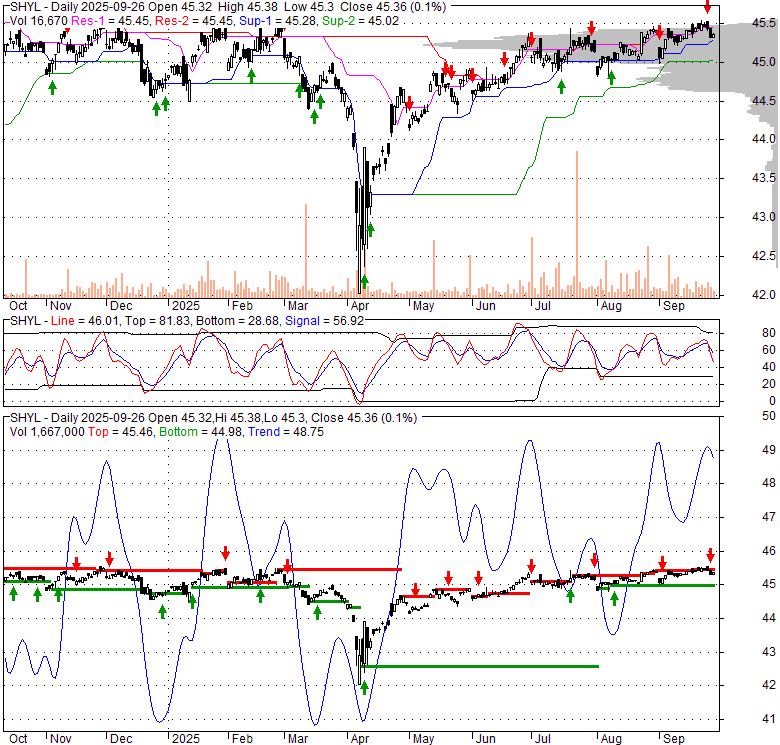
Task: Select the 'Top = 81.83' oscillator value
Action: [158, 321]
